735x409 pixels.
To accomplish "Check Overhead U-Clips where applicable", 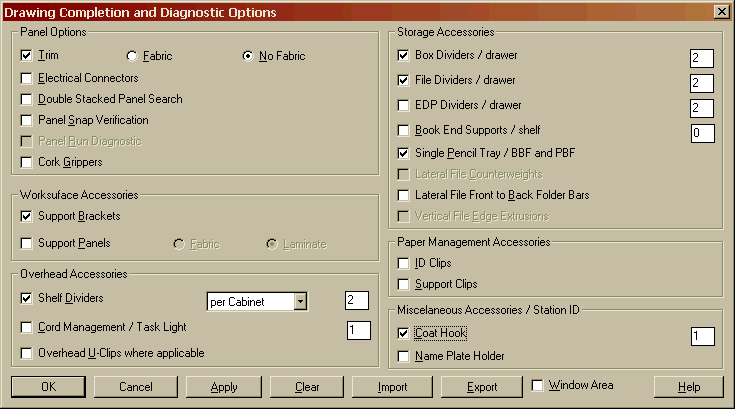I will [x=26, y=353].
